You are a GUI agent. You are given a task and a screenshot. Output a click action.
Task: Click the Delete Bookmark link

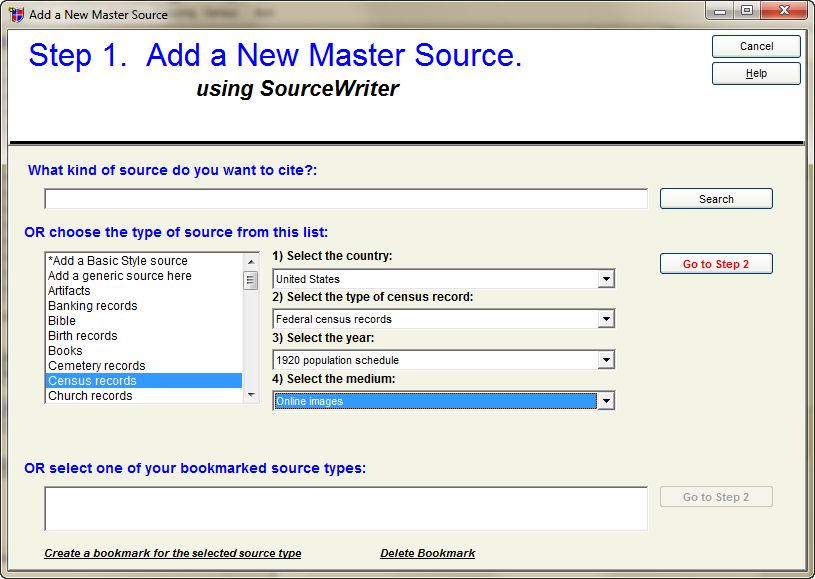click(x=427, y=553)
